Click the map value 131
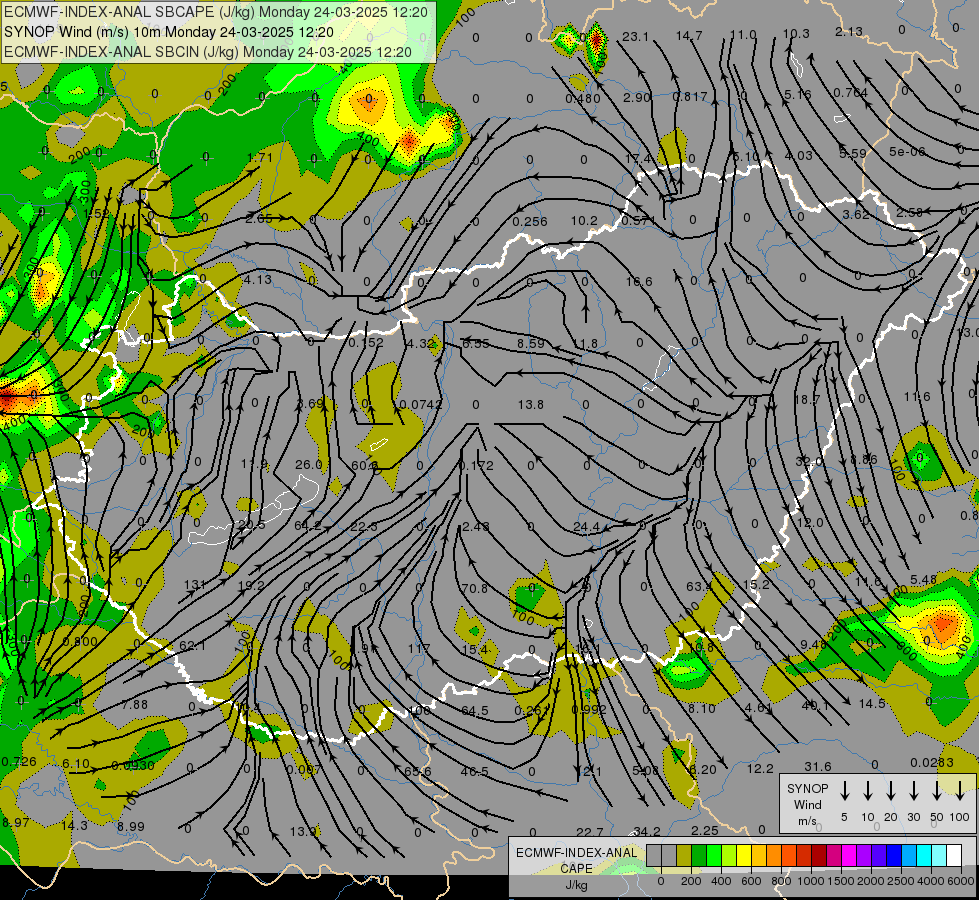This screenshot has width=979, height=900. (194, 585)
